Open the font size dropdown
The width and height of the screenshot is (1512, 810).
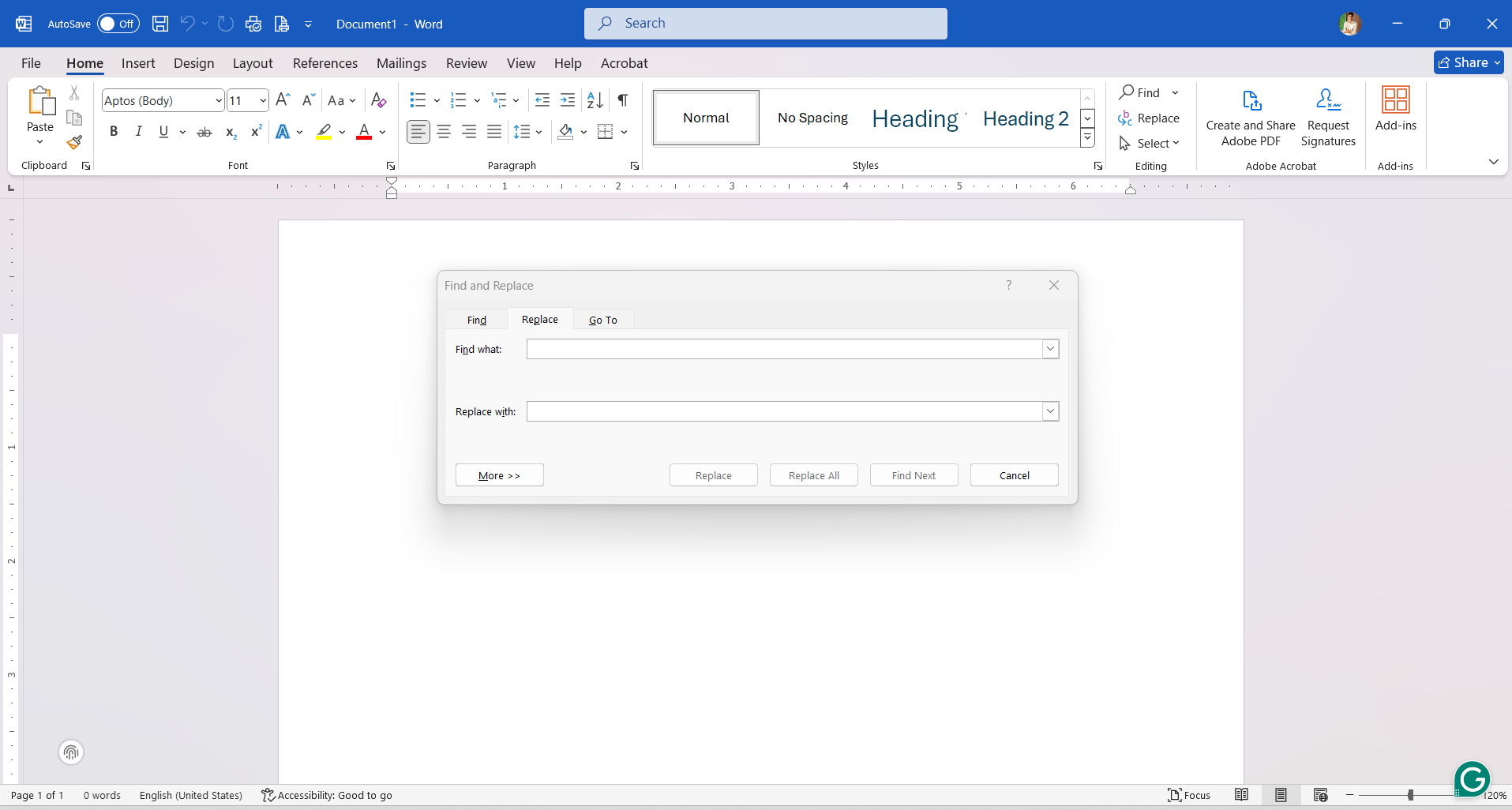(x=261, y=100)
